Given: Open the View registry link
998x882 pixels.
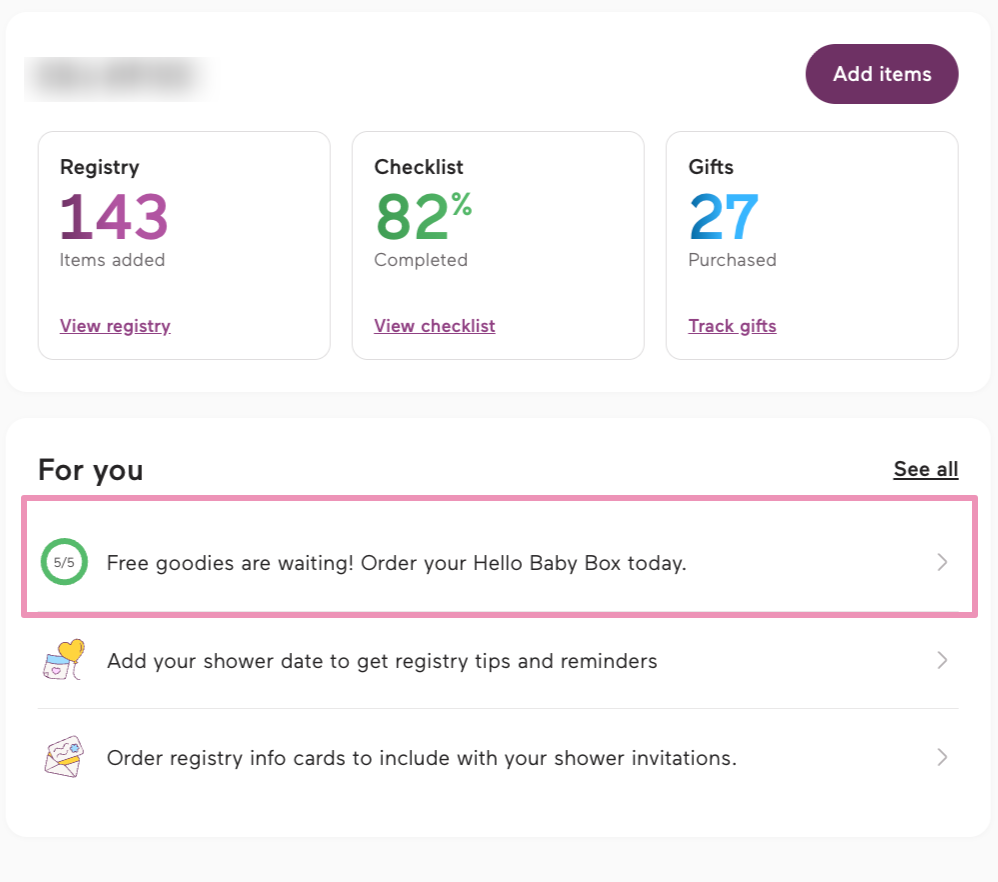Looking at the screenshot, I should 115,326.
